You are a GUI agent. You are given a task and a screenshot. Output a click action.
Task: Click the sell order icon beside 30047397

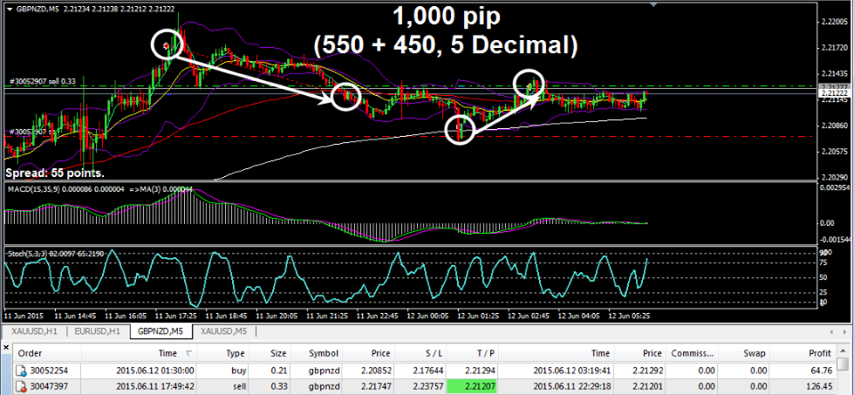(x=21, y=387)
